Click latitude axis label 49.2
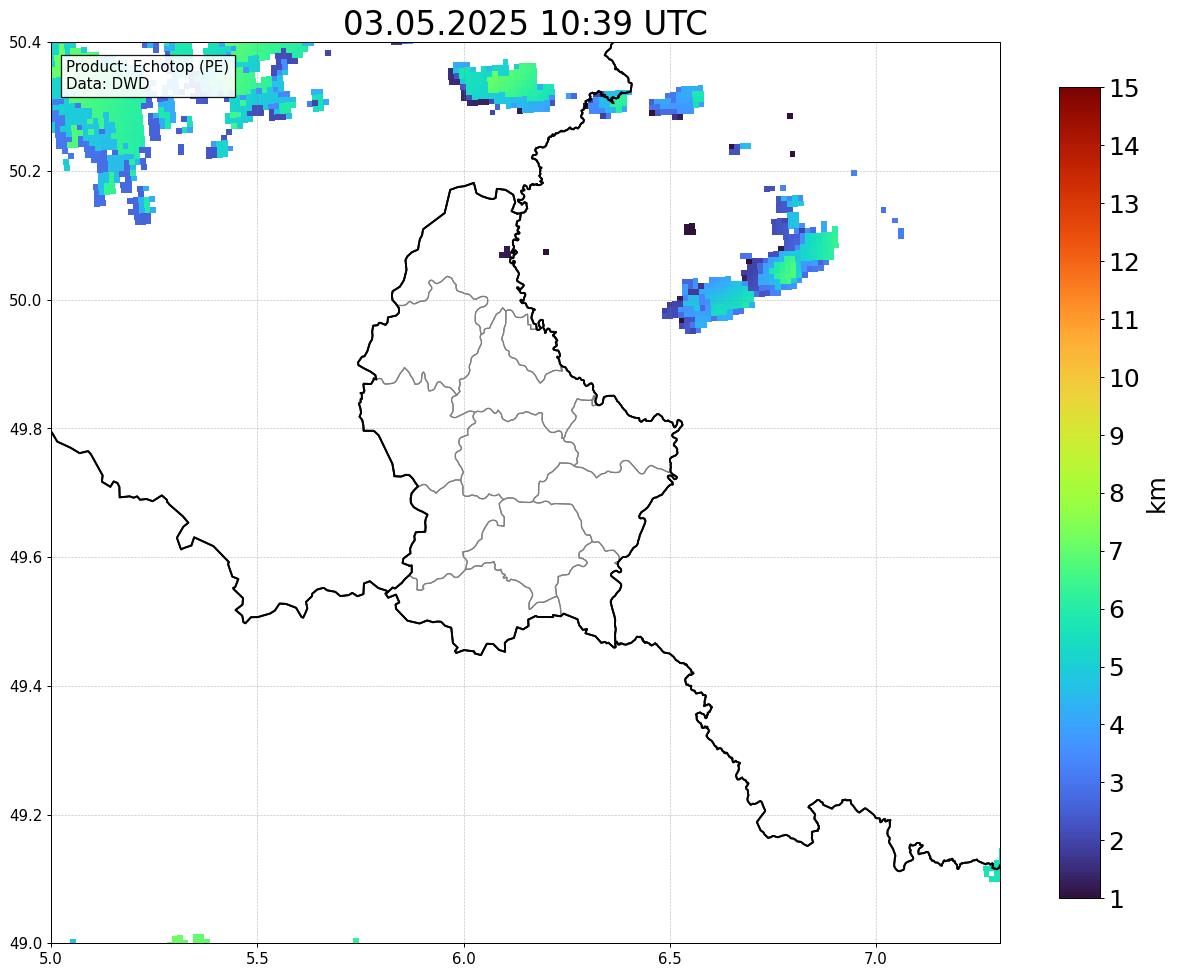The height and width of the screenshot is (976, 1178). pos(26,815)
